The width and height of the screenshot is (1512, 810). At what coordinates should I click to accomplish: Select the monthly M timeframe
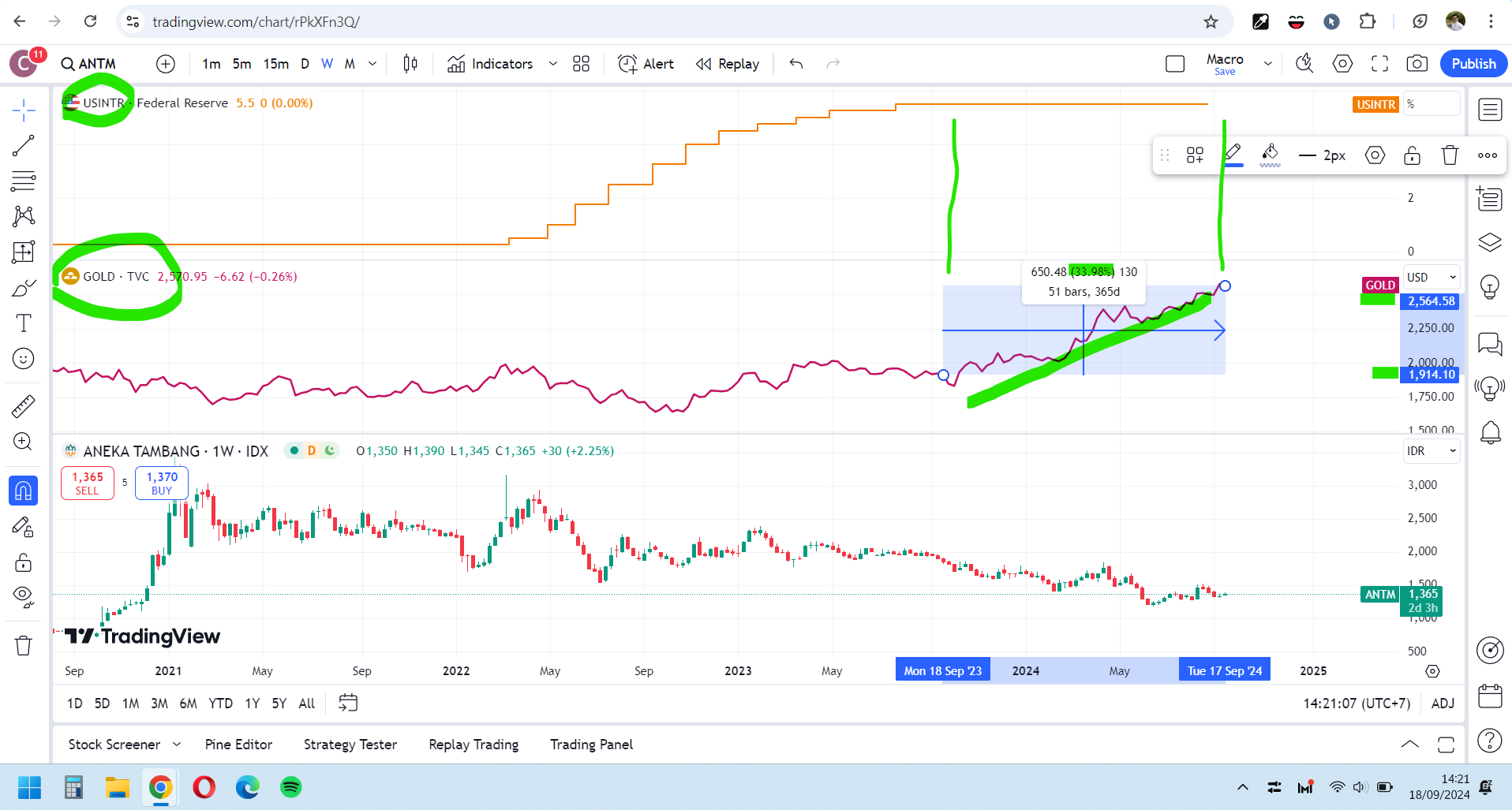[350, 64]
